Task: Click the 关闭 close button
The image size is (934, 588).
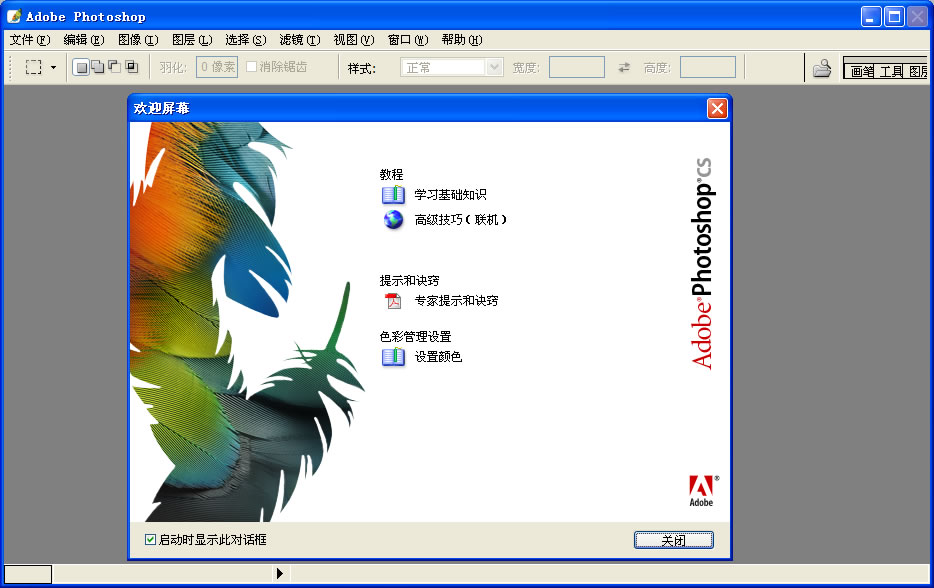Action: click(673, 539)
